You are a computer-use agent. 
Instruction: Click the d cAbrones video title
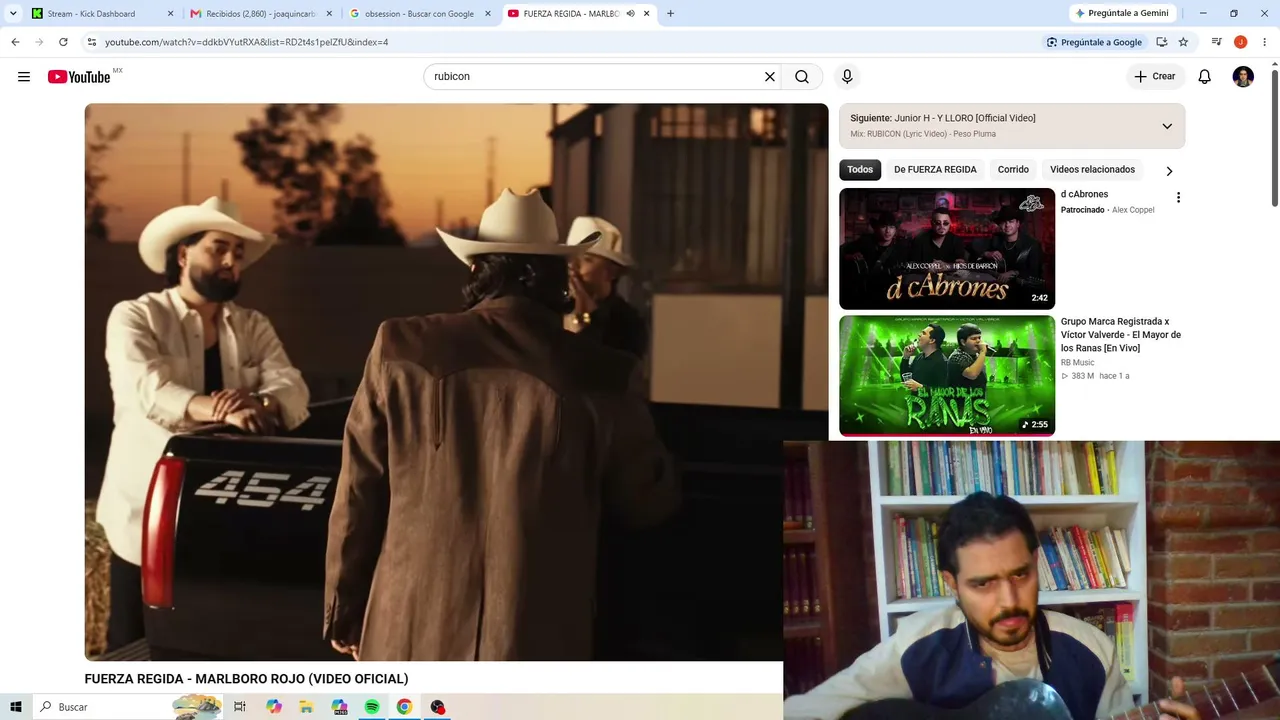[1085, 194]
